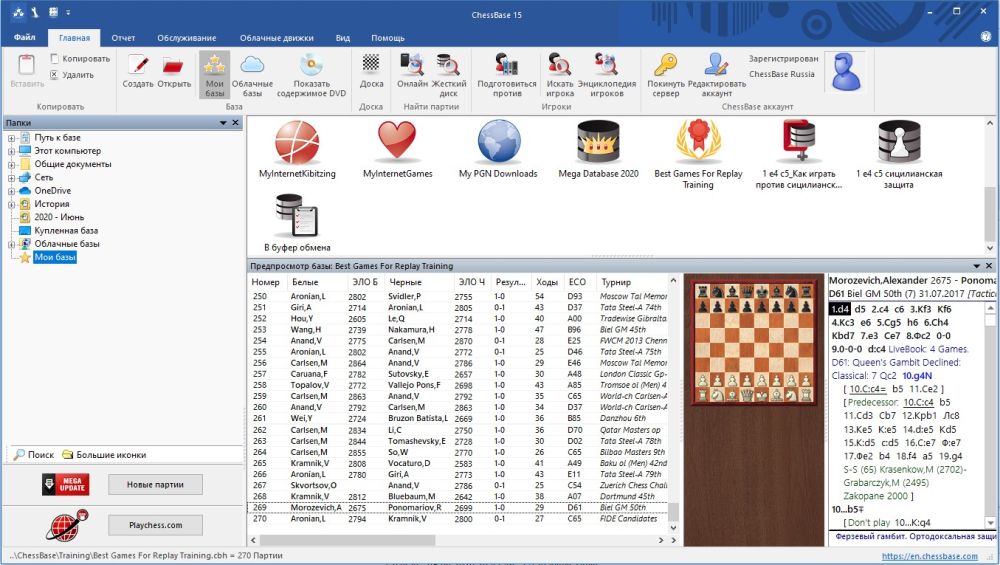Viewport: 1000px width, 565px height.
Task: Select the 2020 - Июнь folder
Action: coord(59,217)
